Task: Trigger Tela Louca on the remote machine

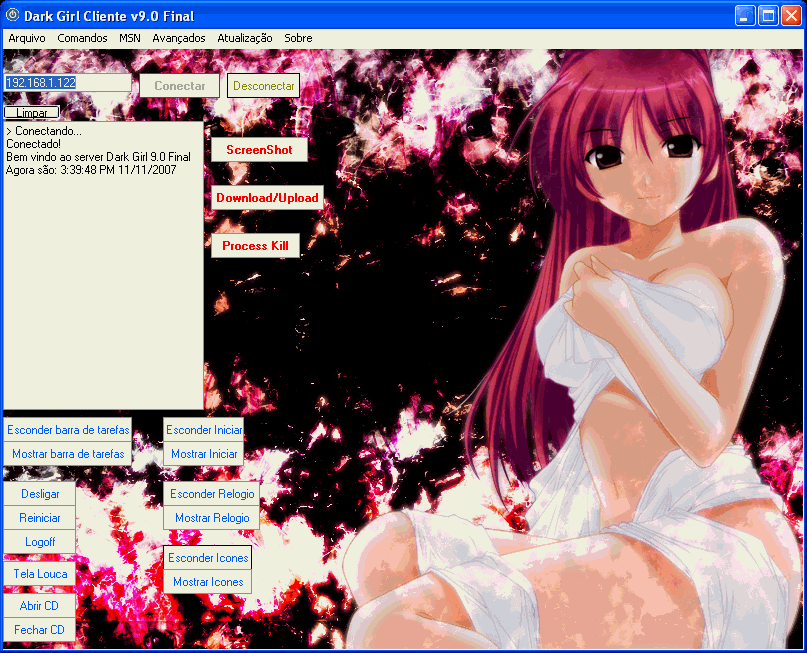Action: pos(39,573)
